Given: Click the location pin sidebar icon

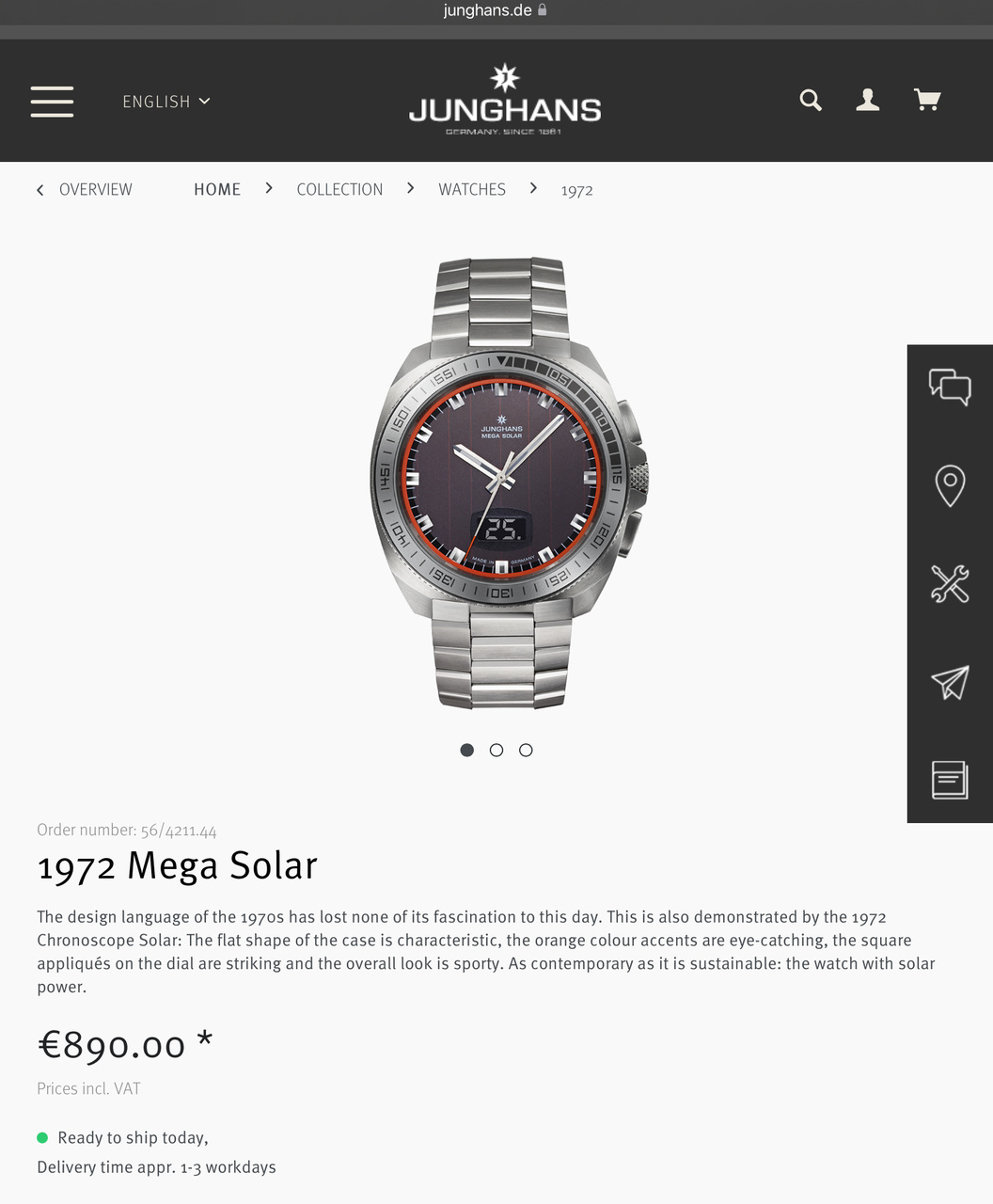Looking at the screenshot, I should (950, 485).
